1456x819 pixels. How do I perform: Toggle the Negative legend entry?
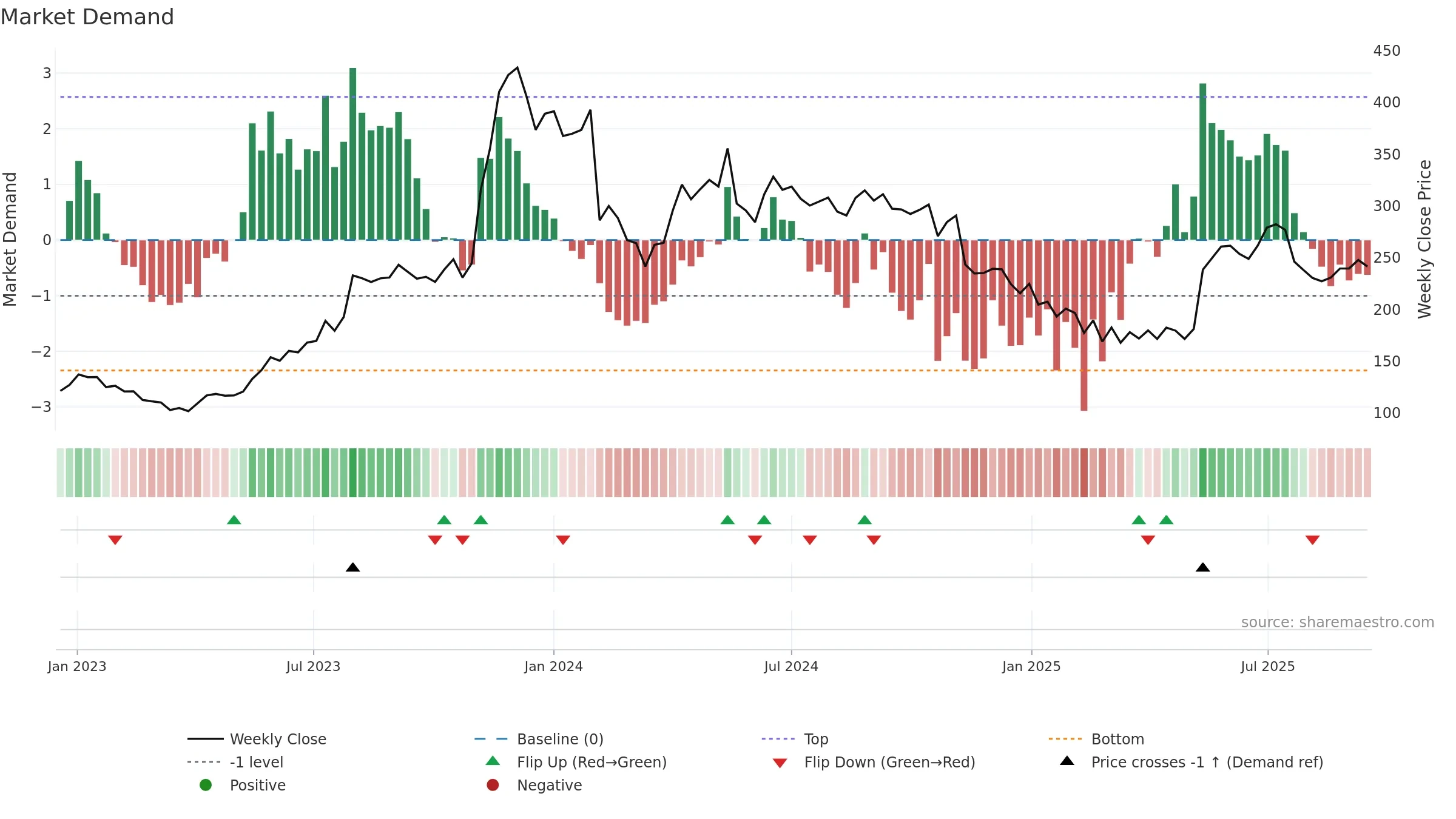[x=534, y=785]
